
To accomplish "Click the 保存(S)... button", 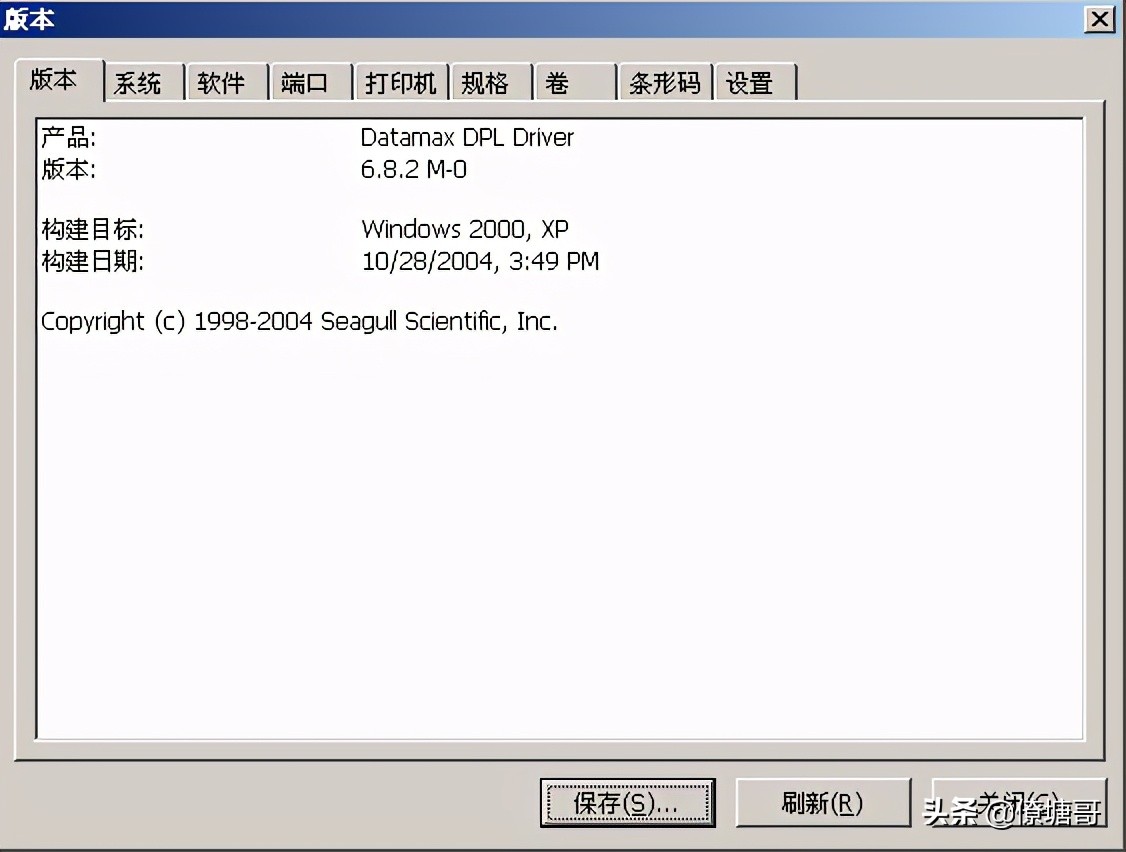I will (x=627, y=803).
